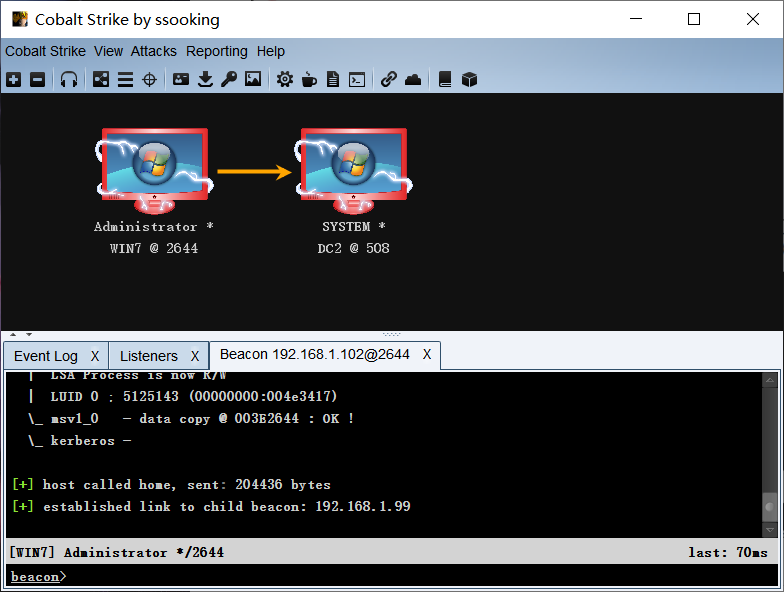Click the cube About icon
Image resolution: width=784 pixels, height=592 pixels.
[469, 79]
